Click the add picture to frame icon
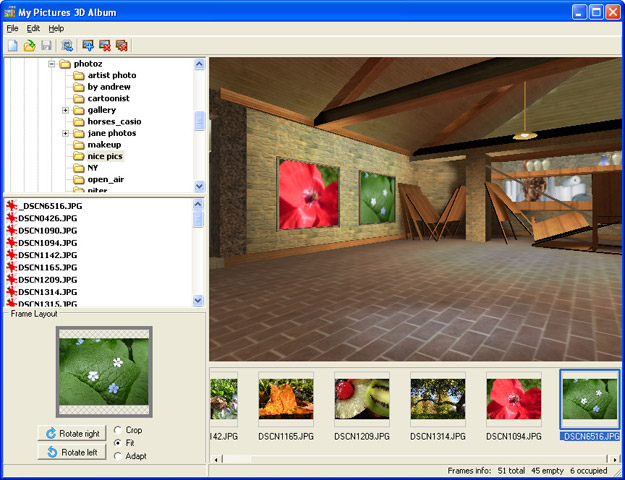Screen dimensions: 625x480 tap(88, 46)
